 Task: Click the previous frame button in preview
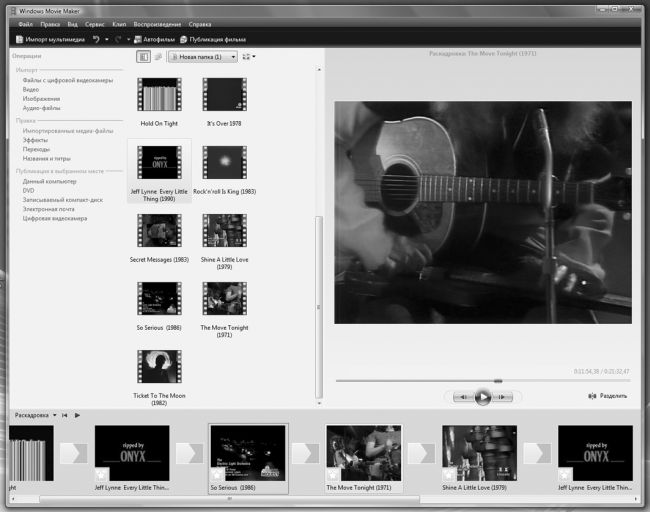462,397
